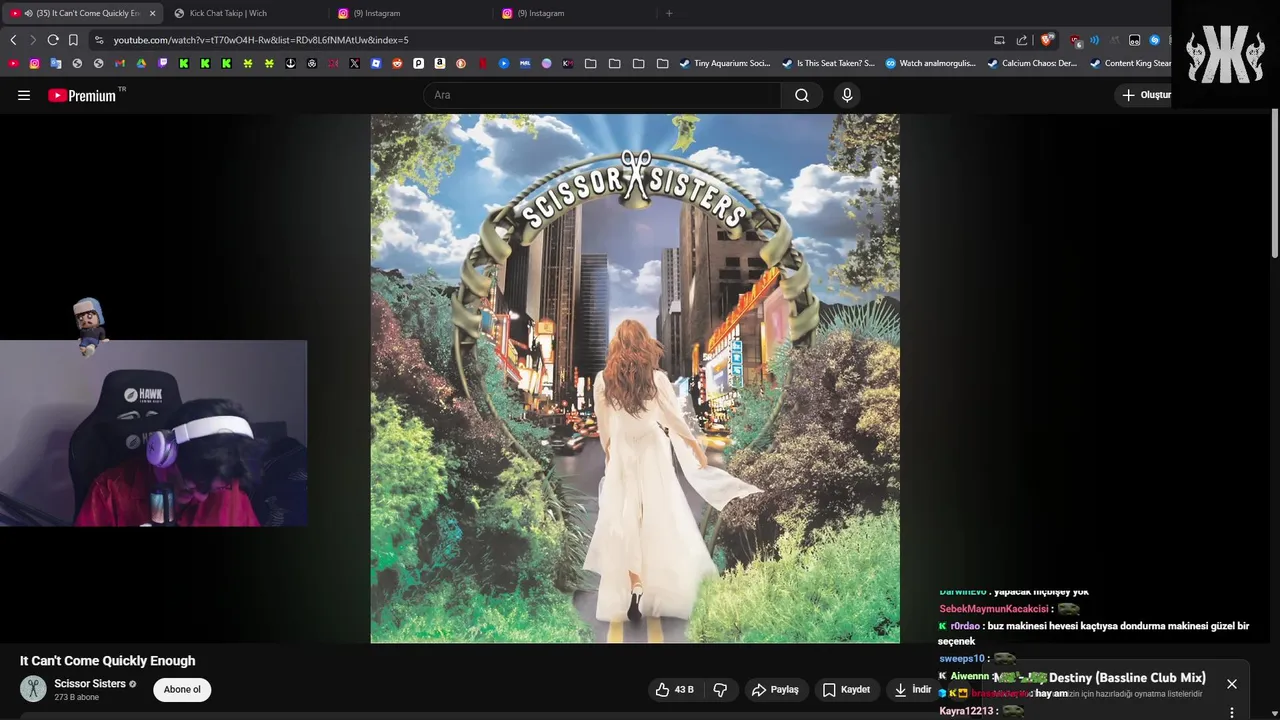Open the Google Drive bookmark icon

141,63
